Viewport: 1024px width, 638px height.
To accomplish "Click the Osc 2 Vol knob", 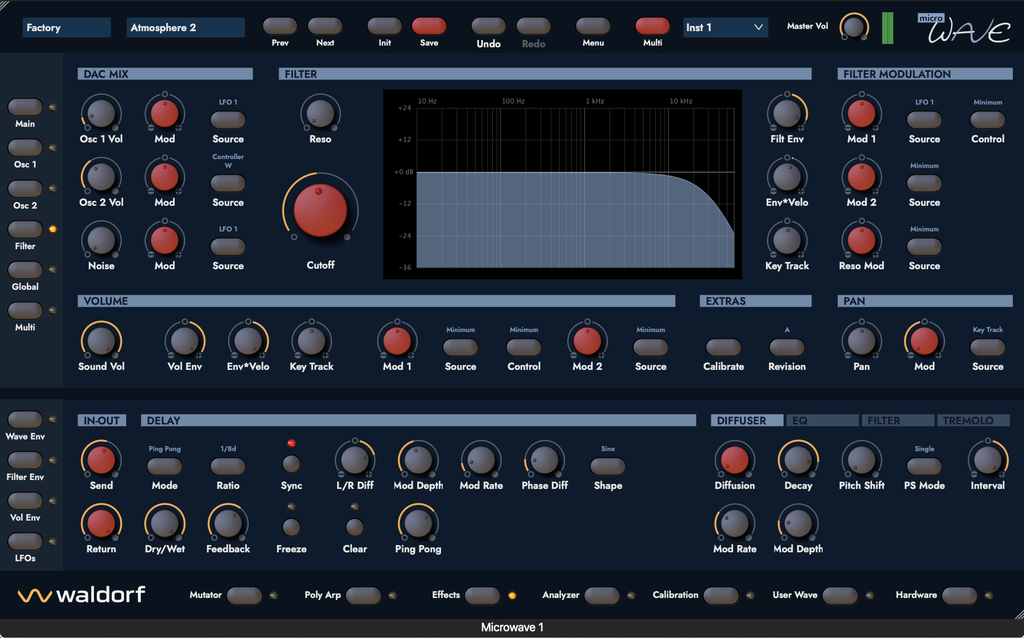I will click(101, 176).
